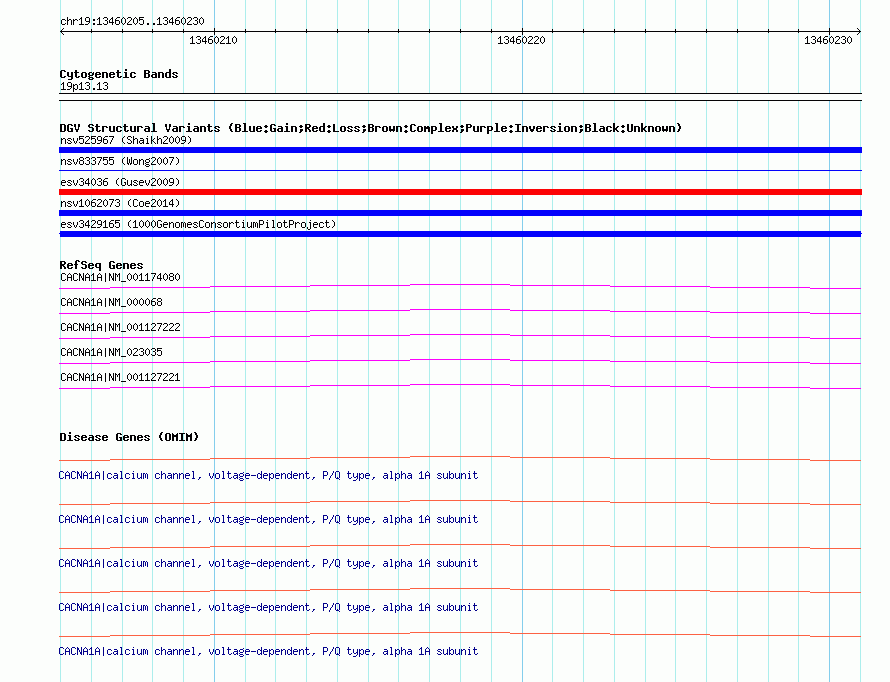Click the right arrowhead of the coordinate ruler
Screen dimensions: 890x682
click(x=859, y=32)
